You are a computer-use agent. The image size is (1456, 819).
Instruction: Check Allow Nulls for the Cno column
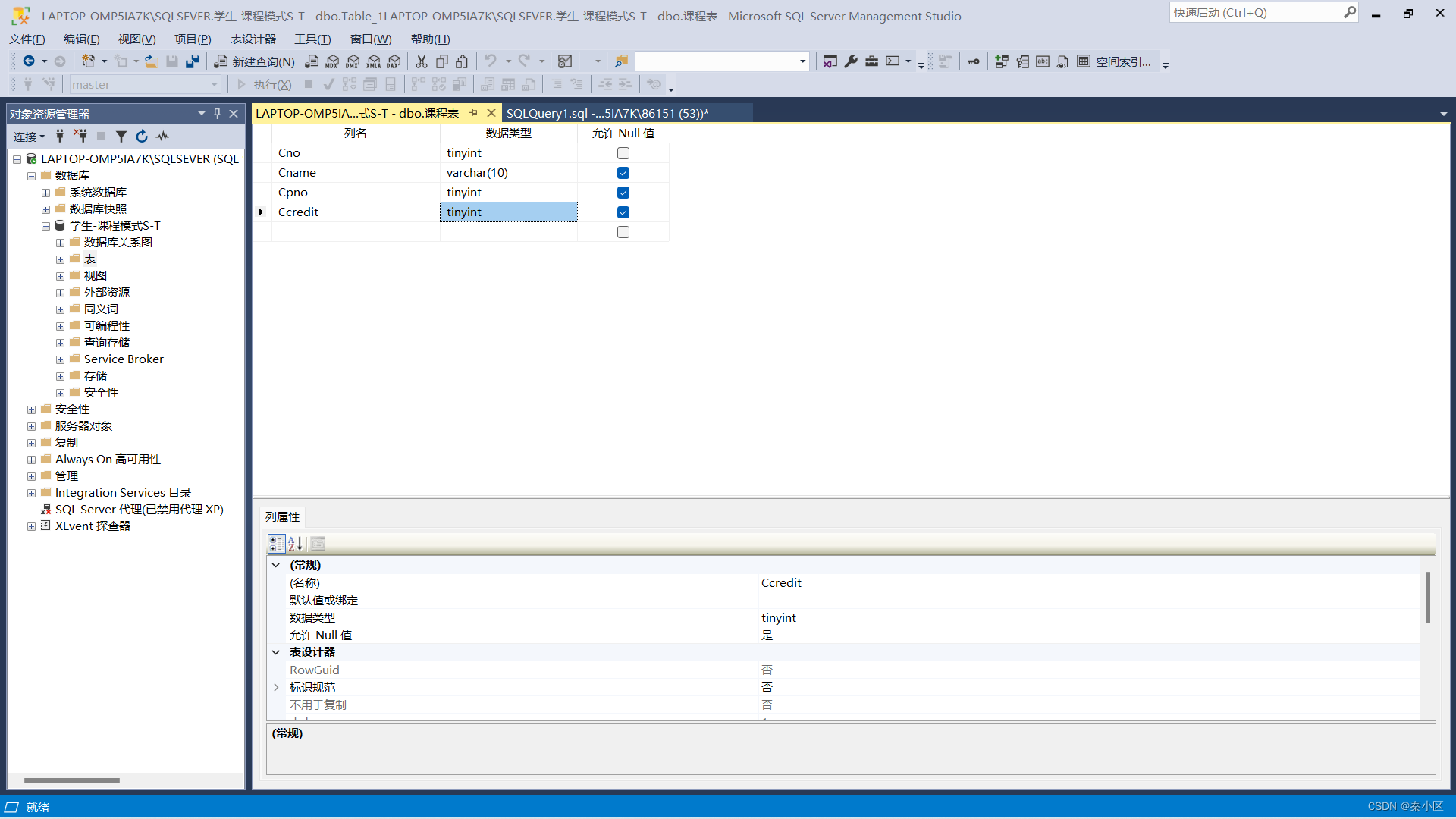623,153
